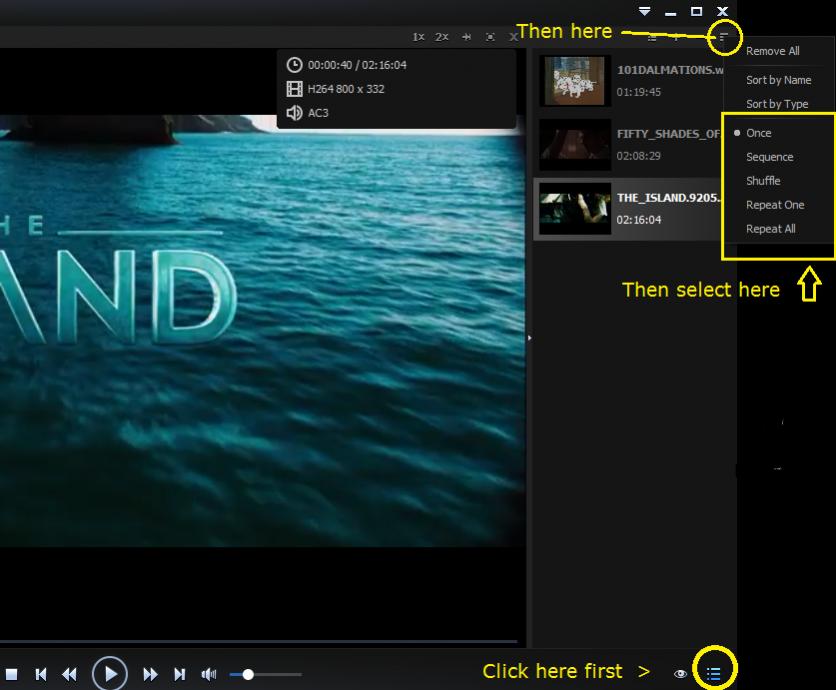
Task: Click the seek progress bar
Action: (259, 641)
